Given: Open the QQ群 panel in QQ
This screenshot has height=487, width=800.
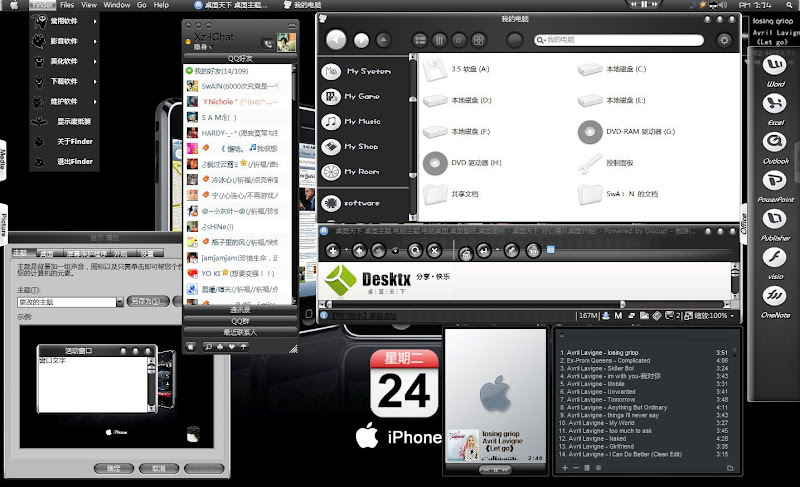Looking at the screenshot, I should pyautogui.click(x=240, y=321).
